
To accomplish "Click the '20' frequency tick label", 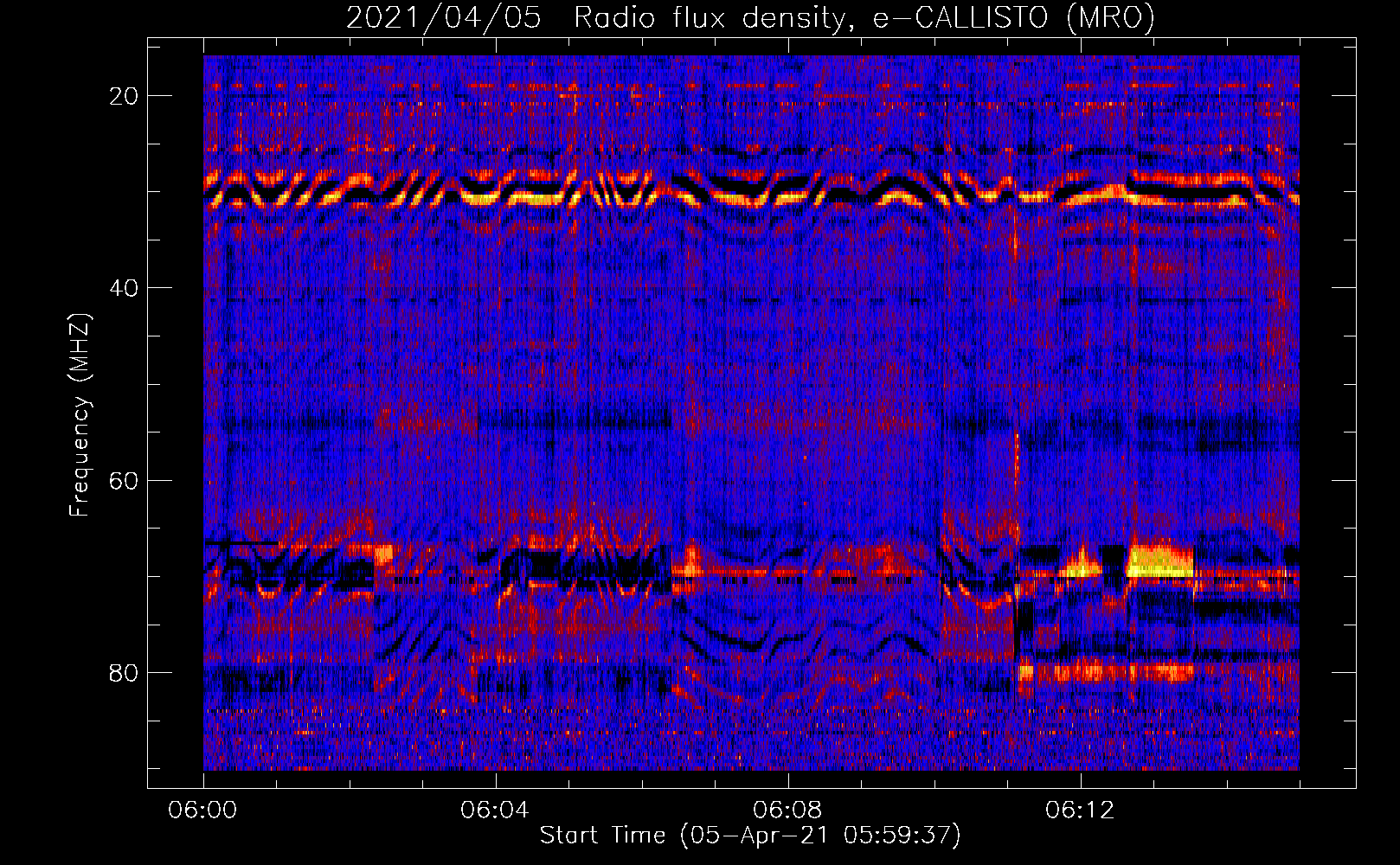I will point(125,96).
